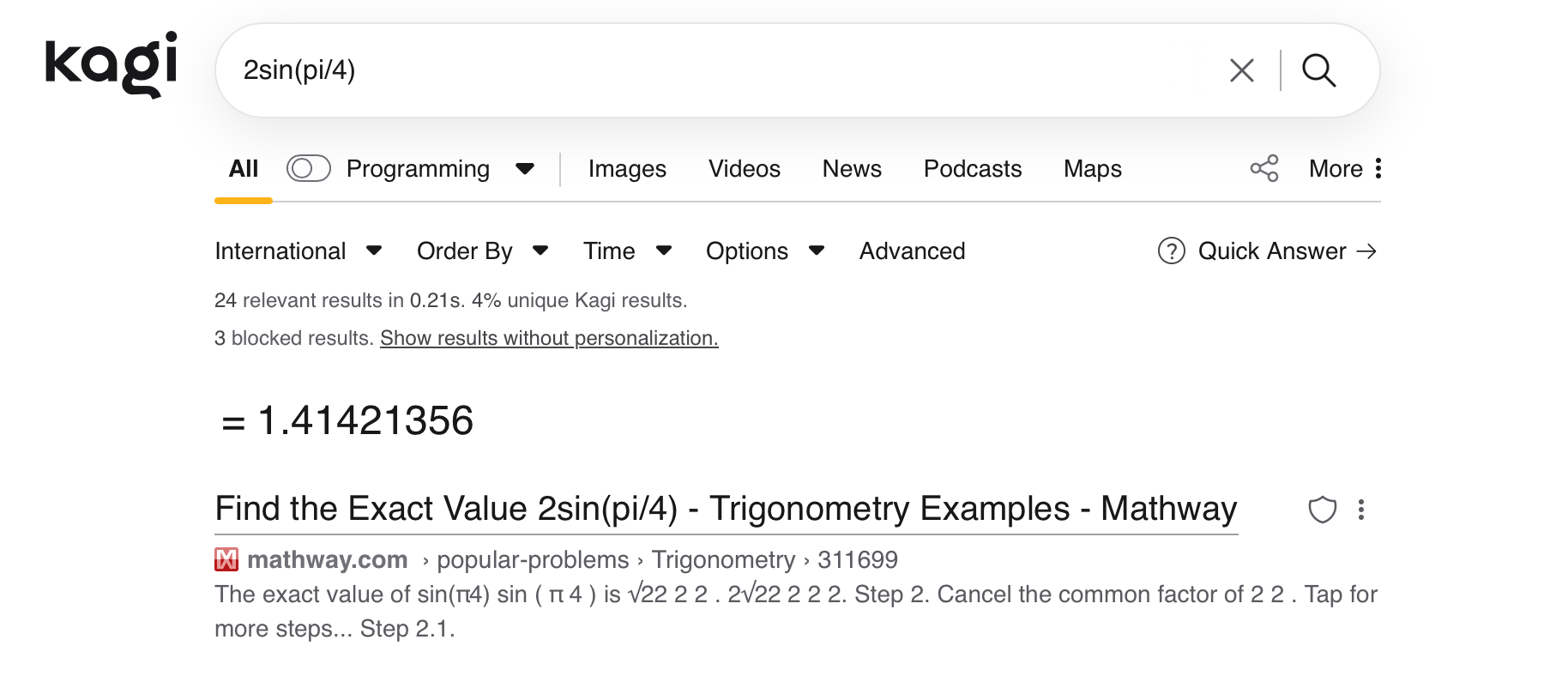The image size is (1568, 676).
Task: Switch to the Videos tab
Action: [744, 168]
